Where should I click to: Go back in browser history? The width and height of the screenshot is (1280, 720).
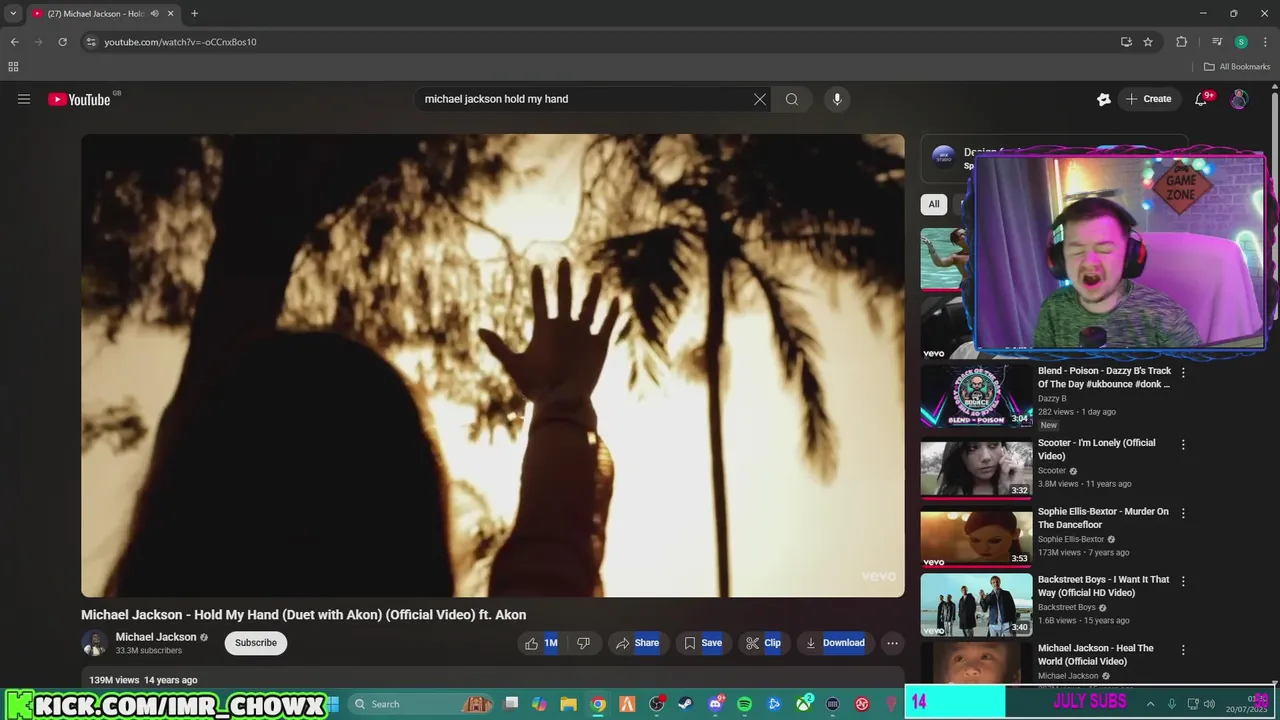[x=14, y=42]
